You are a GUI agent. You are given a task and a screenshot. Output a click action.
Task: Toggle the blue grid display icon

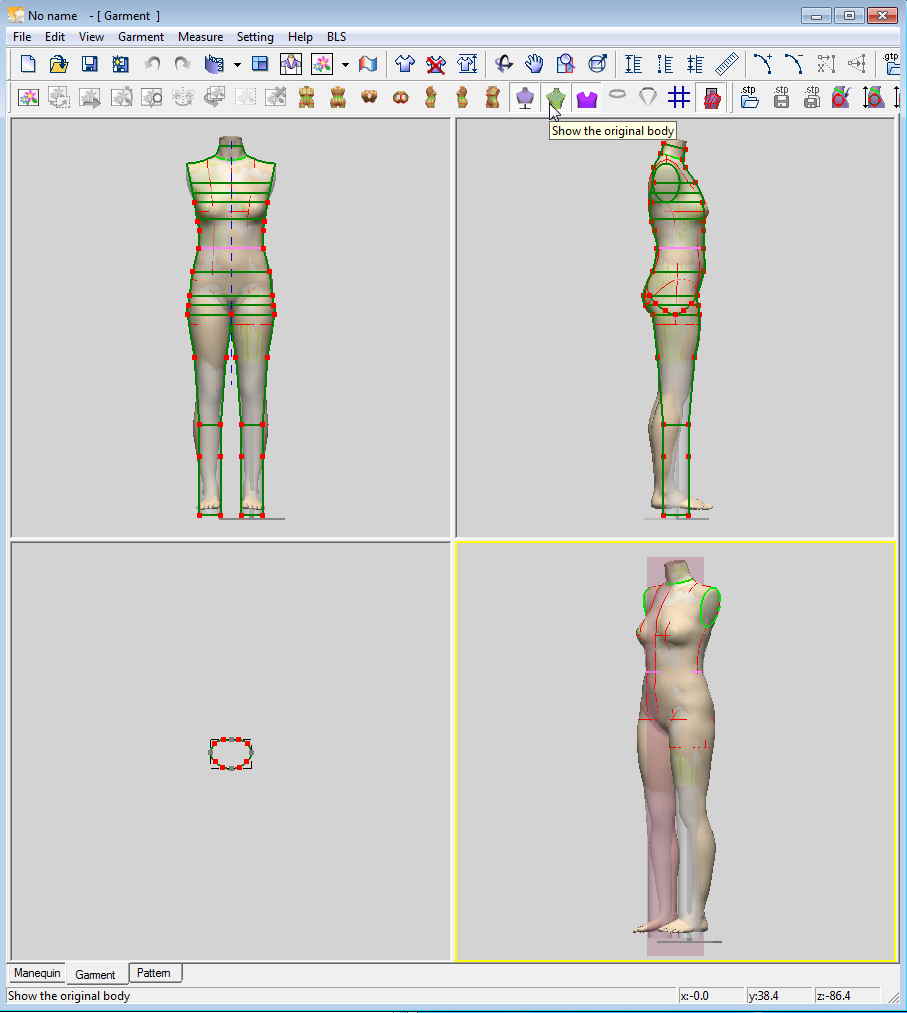[678, 98]
